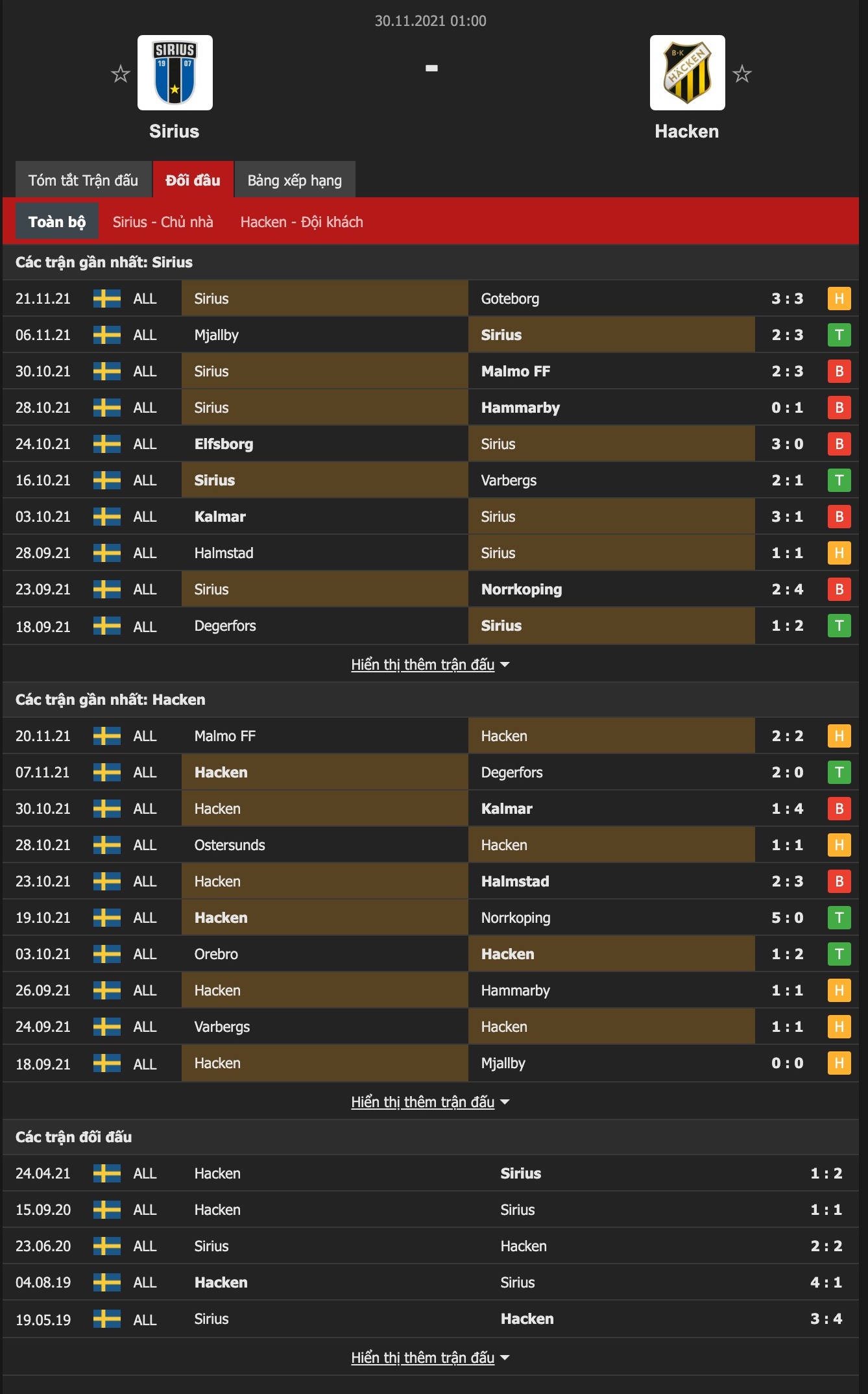Viewport: 868px width, 1394px height.
Task: Click Ostersunds in 28.10.21 row
Action: click(x=230, y=845)
